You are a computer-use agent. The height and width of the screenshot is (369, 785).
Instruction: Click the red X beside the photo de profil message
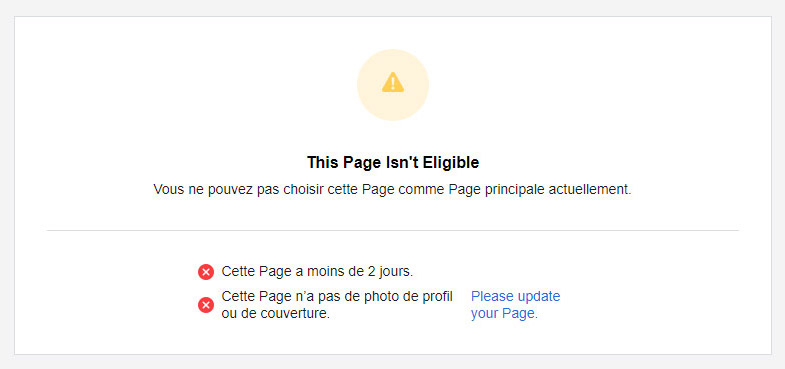point(206,305)
